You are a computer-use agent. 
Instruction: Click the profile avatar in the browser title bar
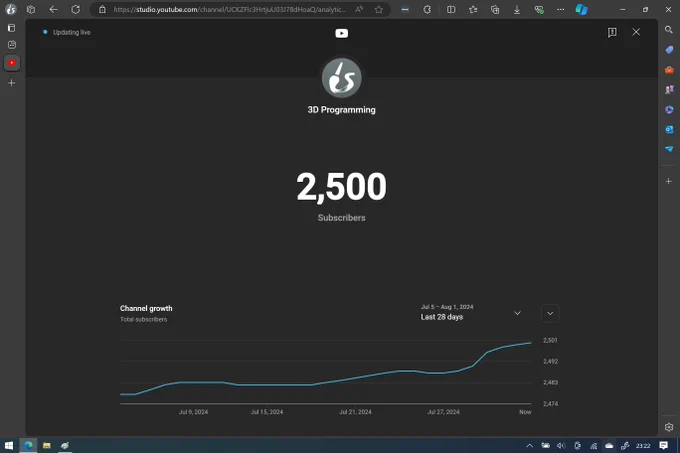[x=11, y=9]
